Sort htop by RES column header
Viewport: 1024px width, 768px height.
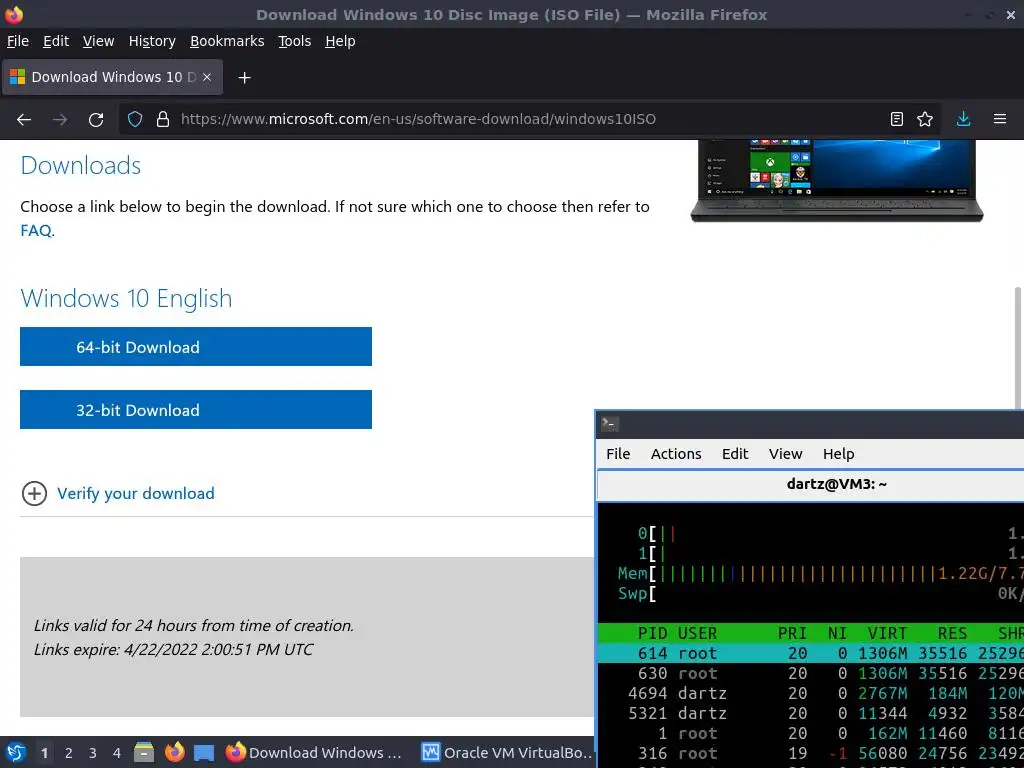coord(952,633)
